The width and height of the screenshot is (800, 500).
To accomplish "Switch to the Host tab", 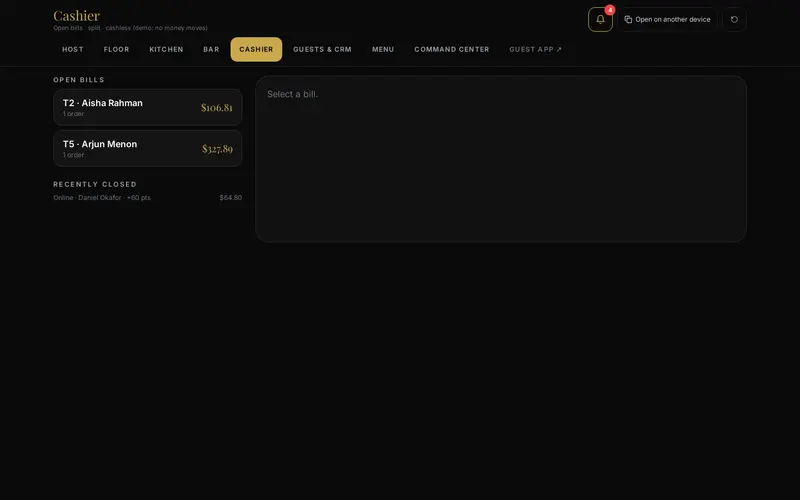I will (x=72, y=49).
